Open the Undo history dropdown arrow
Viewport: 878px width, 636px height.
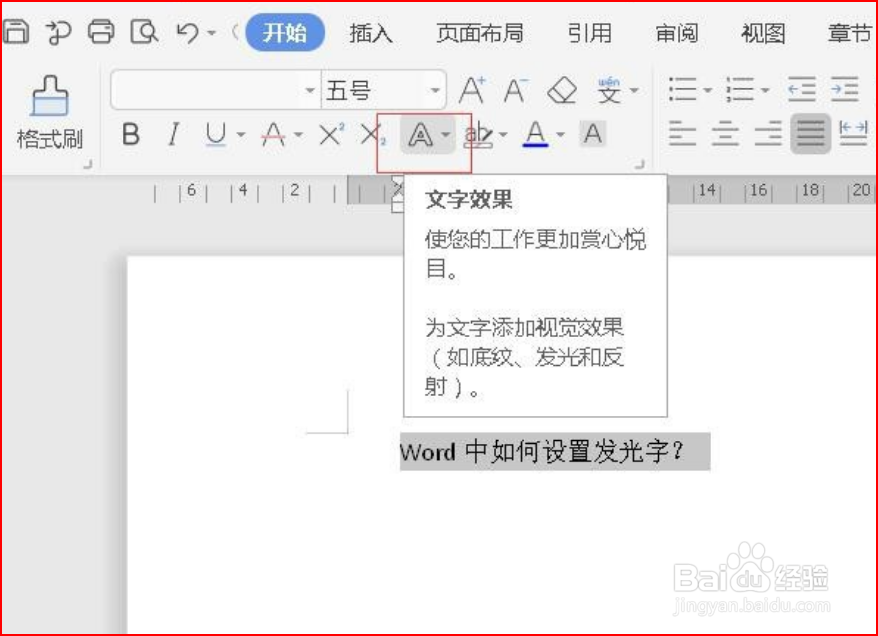tap(212, 33)
